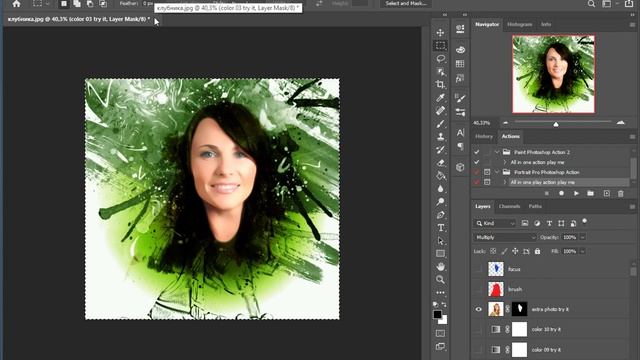Toggle red checkmark for Portrait Pro Photoshop Action

[477, 172]
